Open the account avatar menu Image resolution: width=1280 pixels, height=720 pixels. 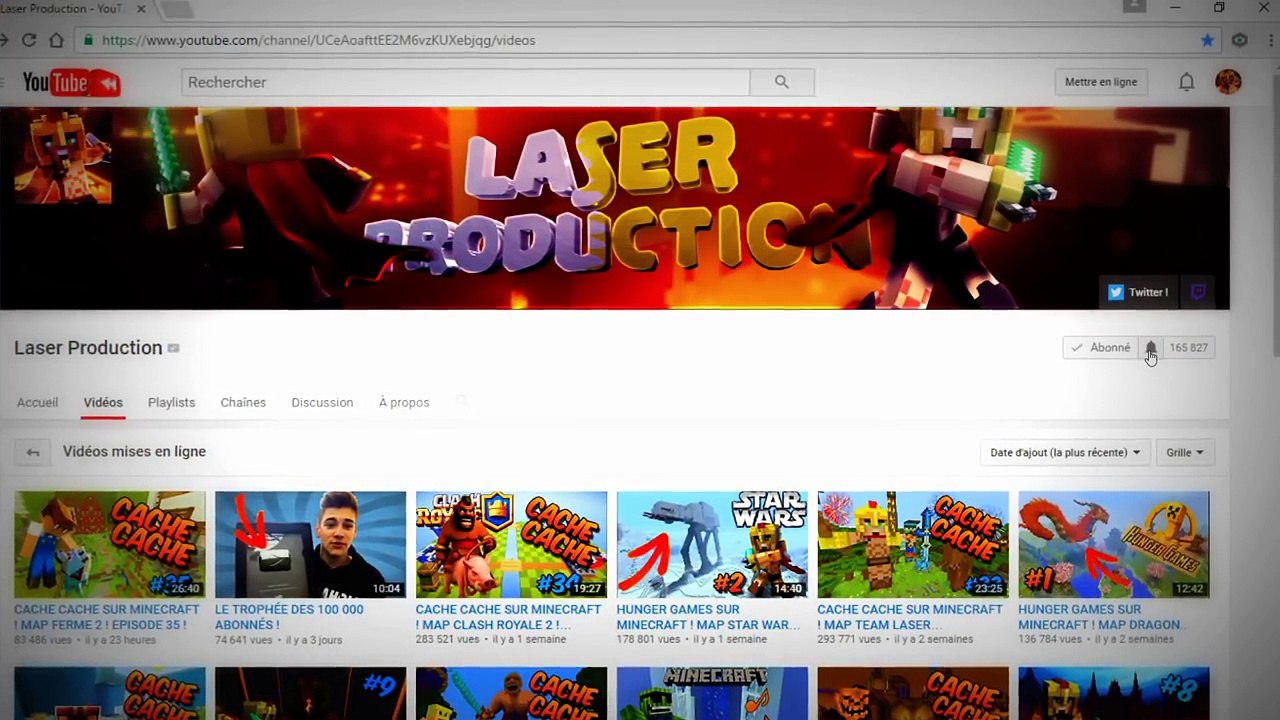[1228, 82]
